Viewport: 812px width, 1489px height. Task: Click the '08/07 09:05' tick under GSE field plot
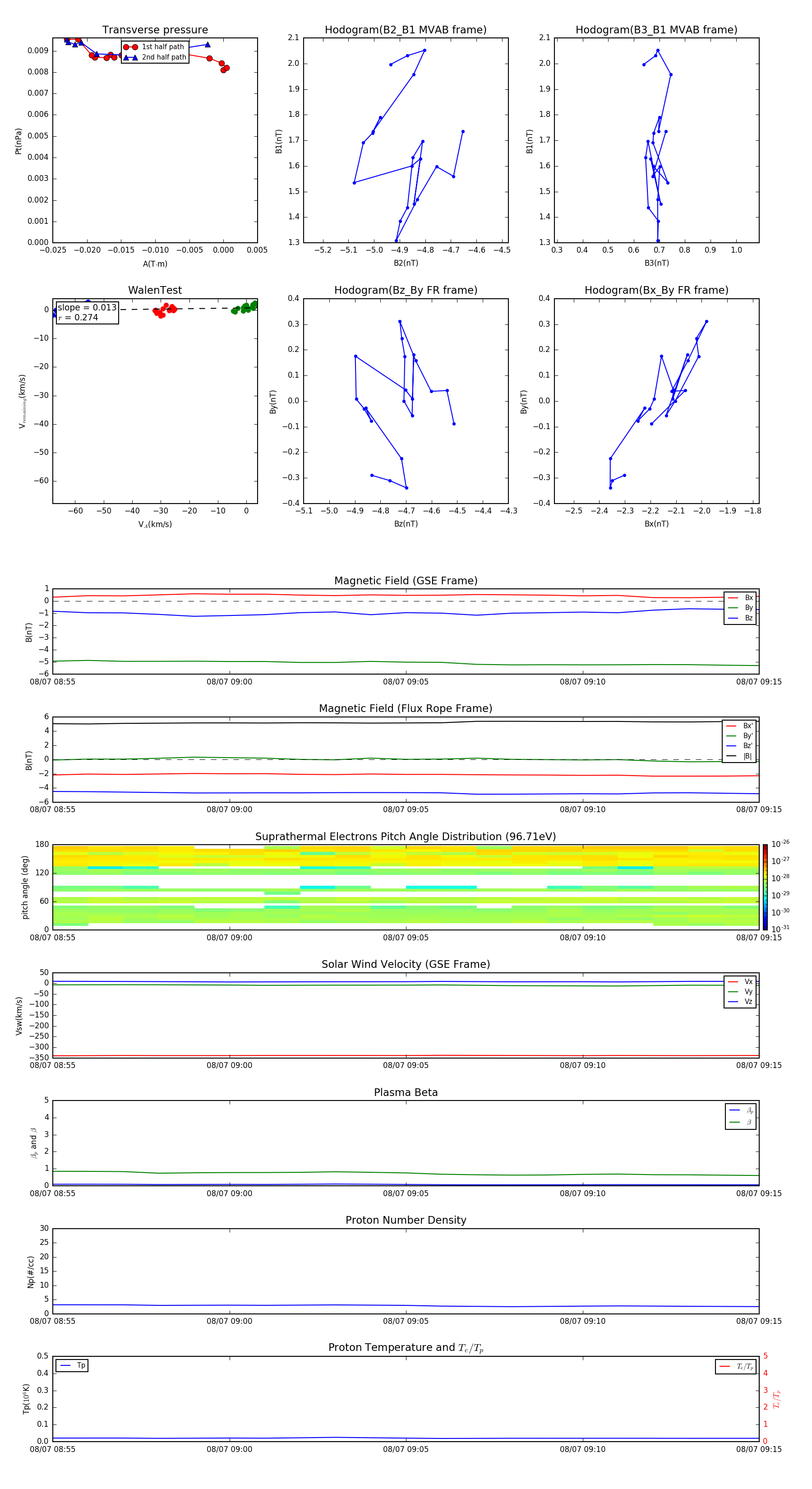click(406, 682)
